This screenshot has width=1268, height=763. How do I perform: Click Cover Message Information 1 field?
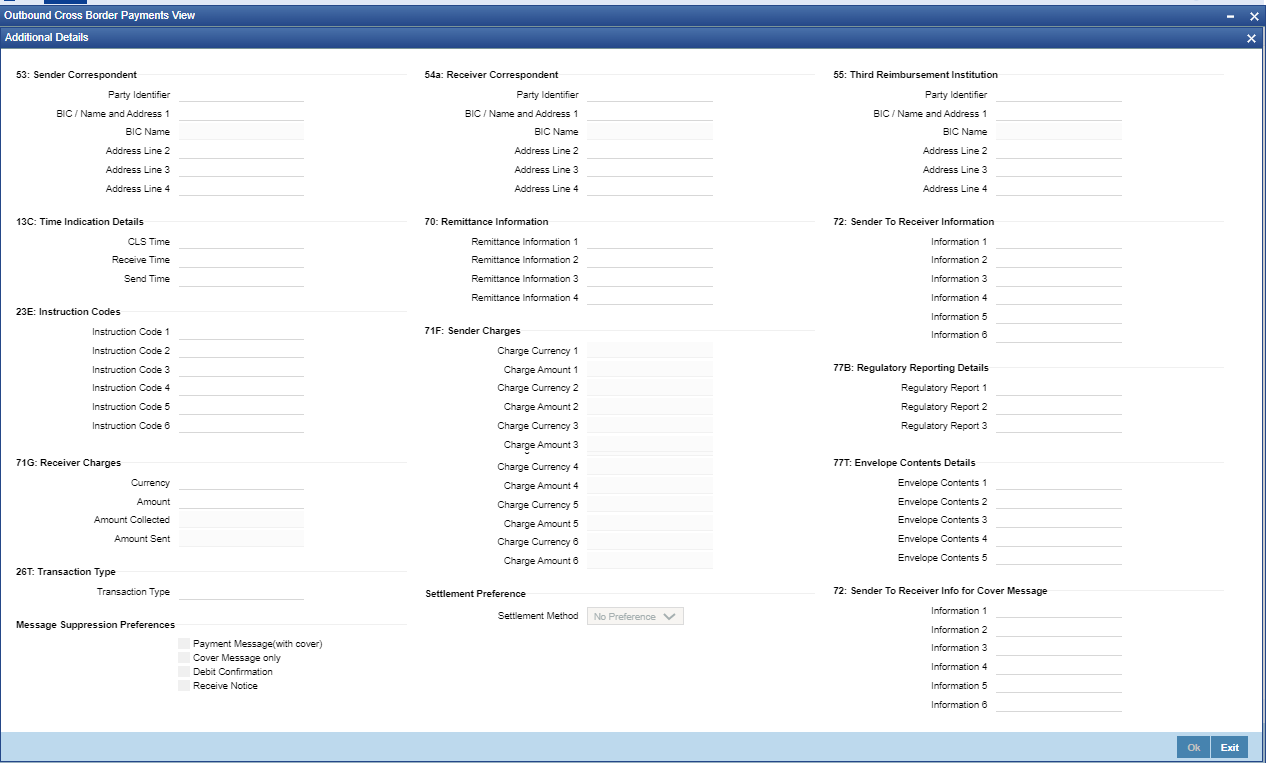1059,610
